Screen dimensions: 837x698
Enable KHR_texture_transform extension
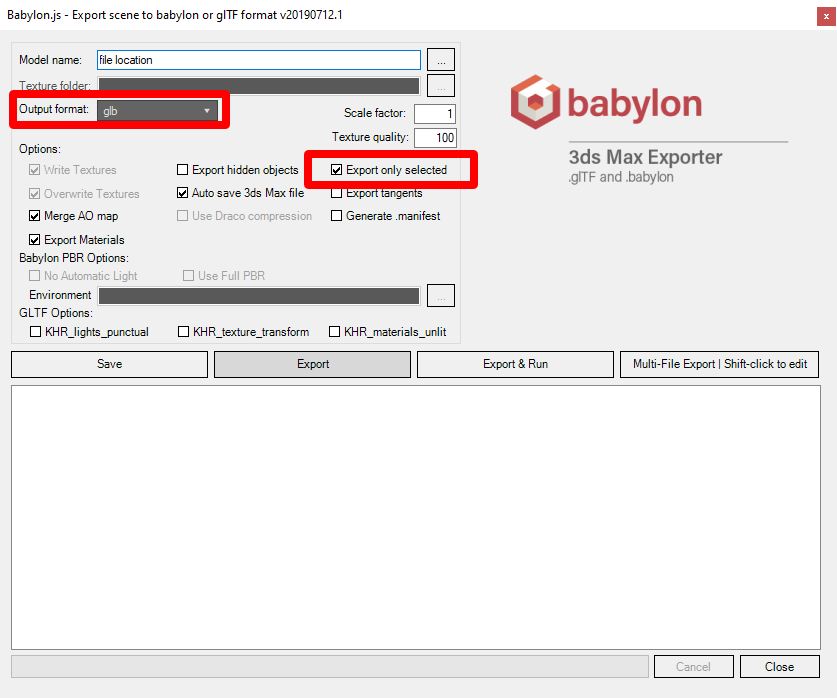[183, 331]
